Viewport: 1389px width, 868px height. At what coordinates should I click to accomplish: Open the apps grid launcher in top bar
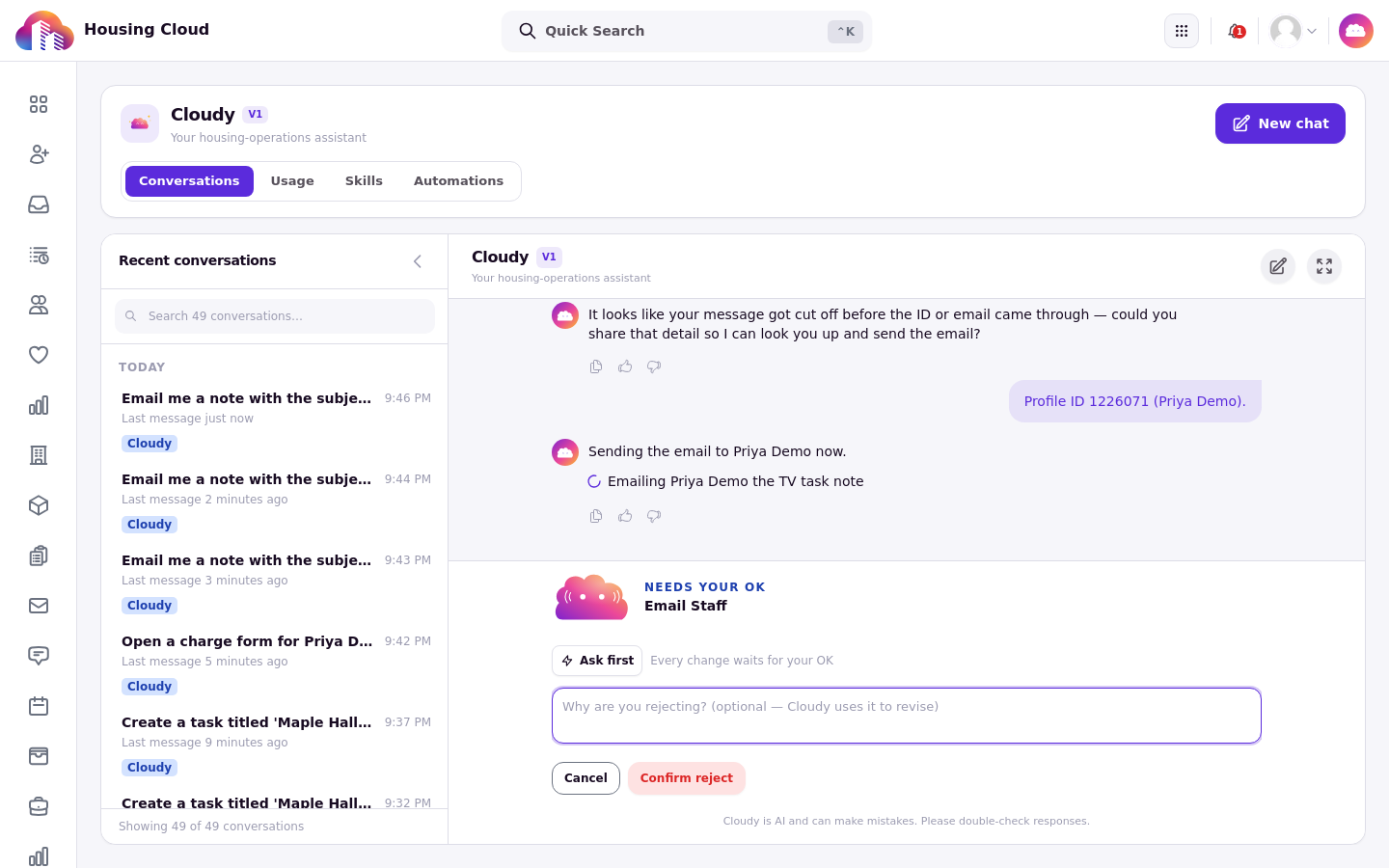[x=1182, y=31]
